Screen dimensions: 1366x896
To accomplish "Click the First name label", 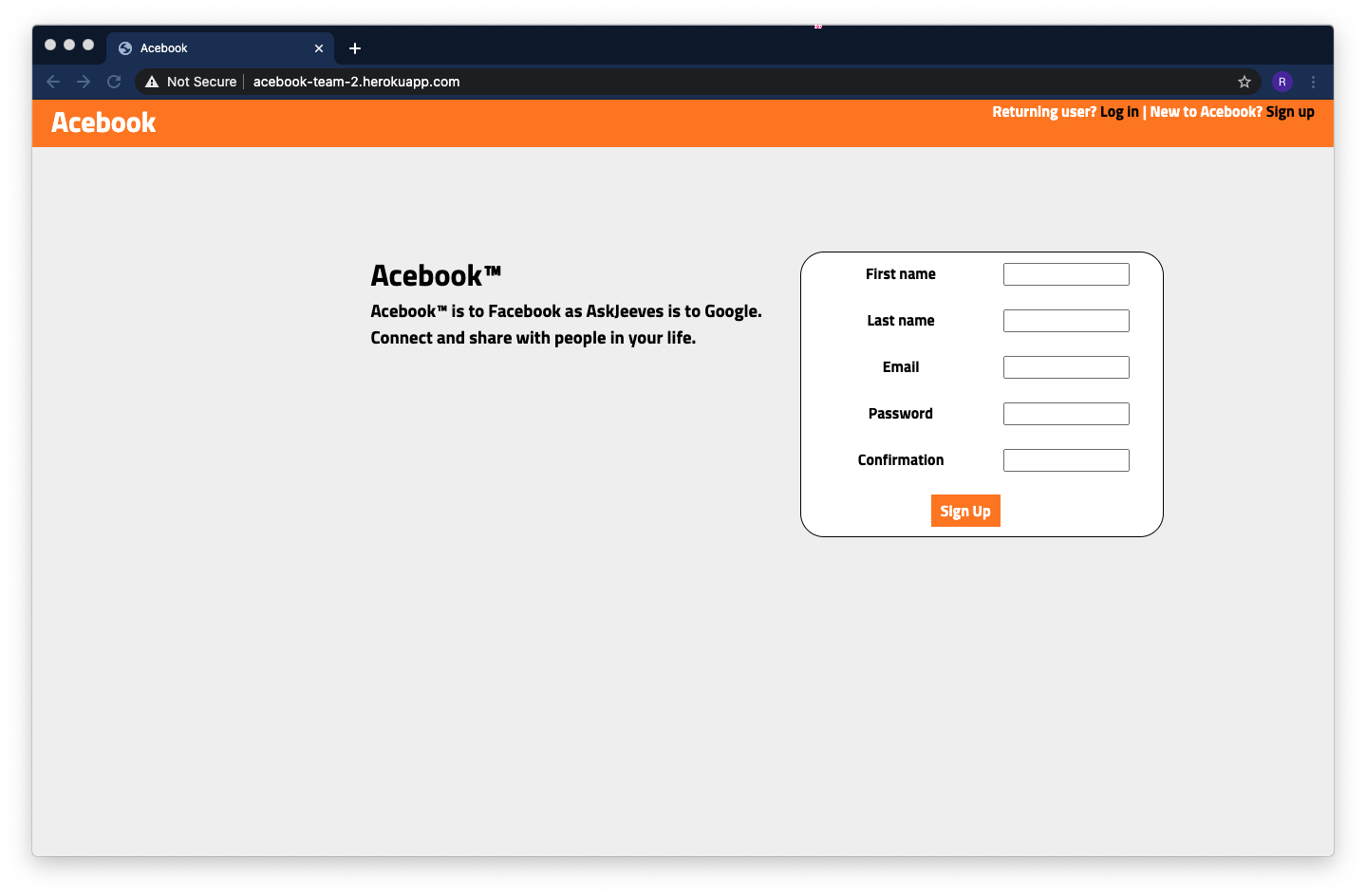I will pos(901,274).
